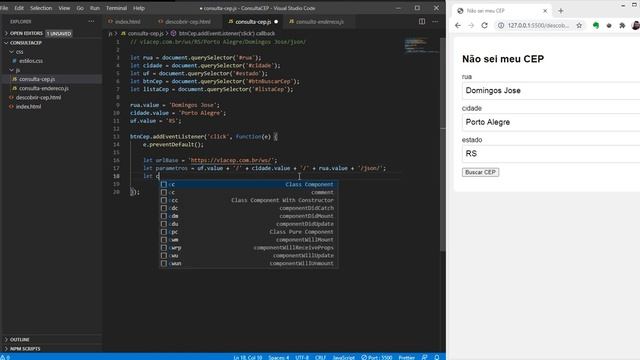This screenshot has width=640, height=360.
Task: Click the Buscar CEP button
Action: (x=480, y=172)
